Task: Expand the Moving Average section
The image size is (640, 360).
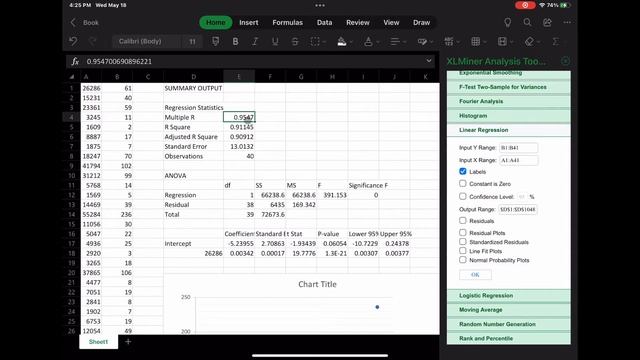Action: pyautogui.click(x=509, y=310)
